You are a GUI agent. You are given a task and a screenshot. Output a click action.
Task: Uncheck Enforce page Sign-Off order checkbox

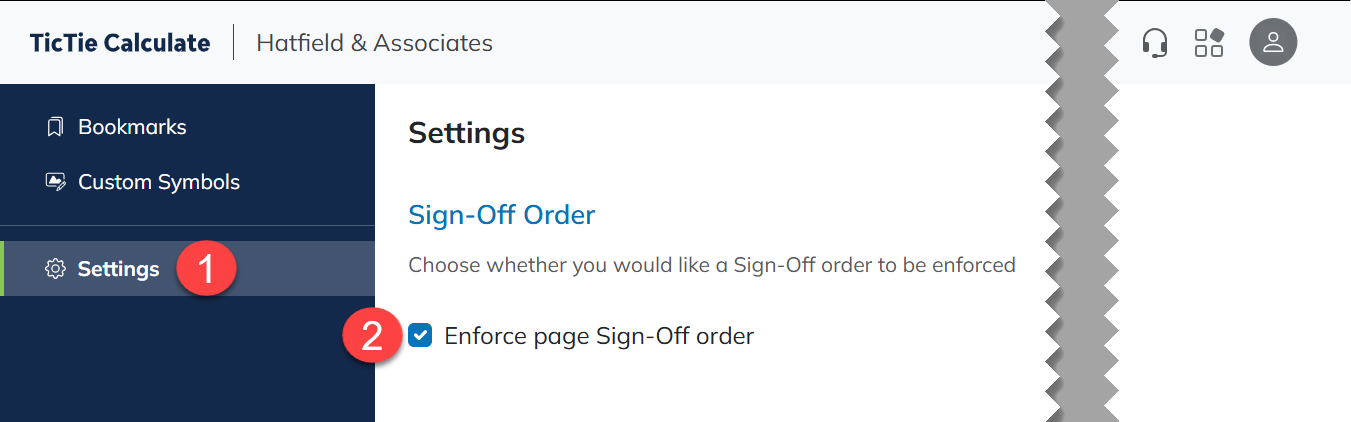[x=420, y=336]
